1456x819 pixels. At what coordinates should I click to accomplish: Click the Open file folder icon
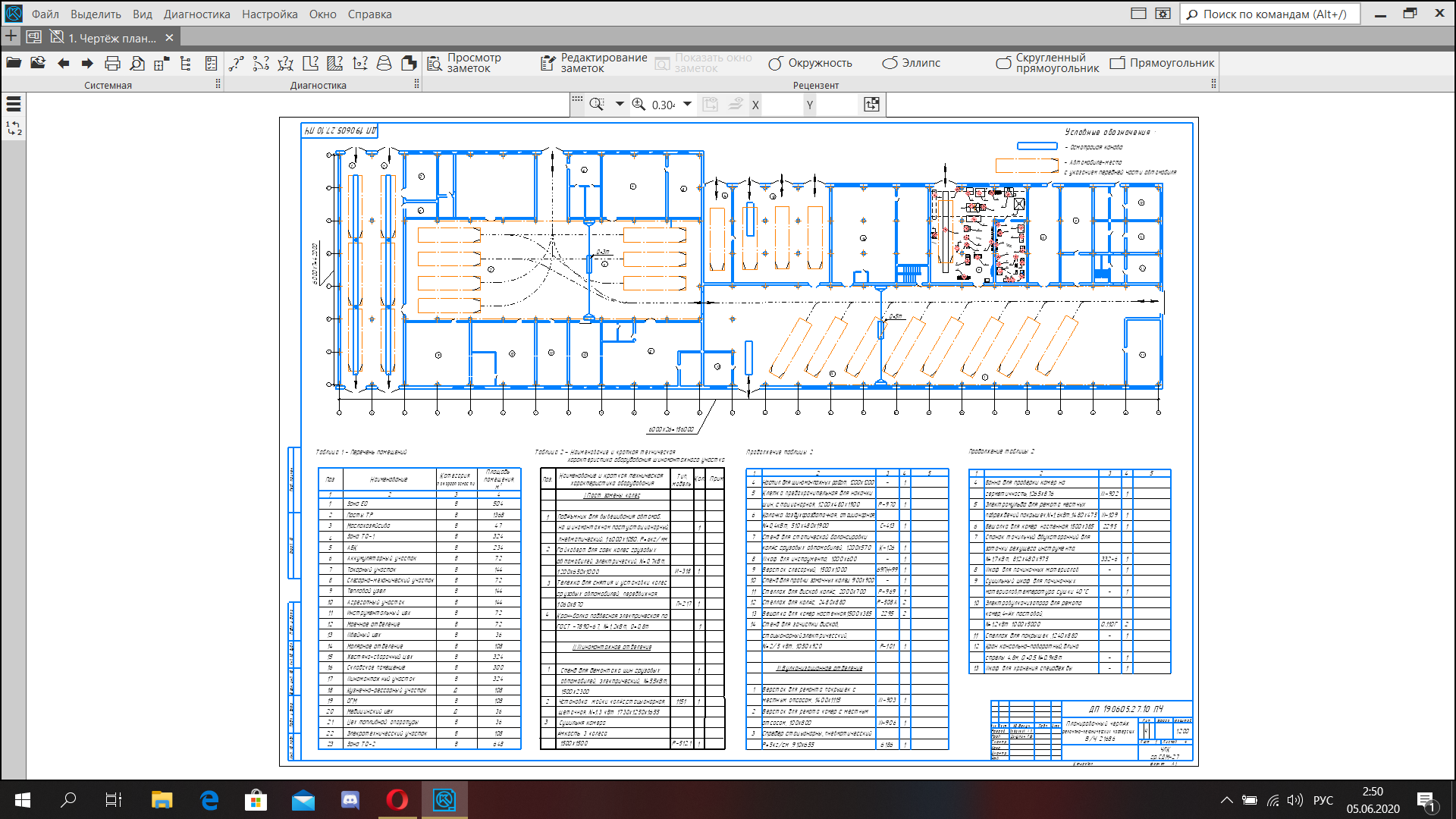(x=14, y=63)
